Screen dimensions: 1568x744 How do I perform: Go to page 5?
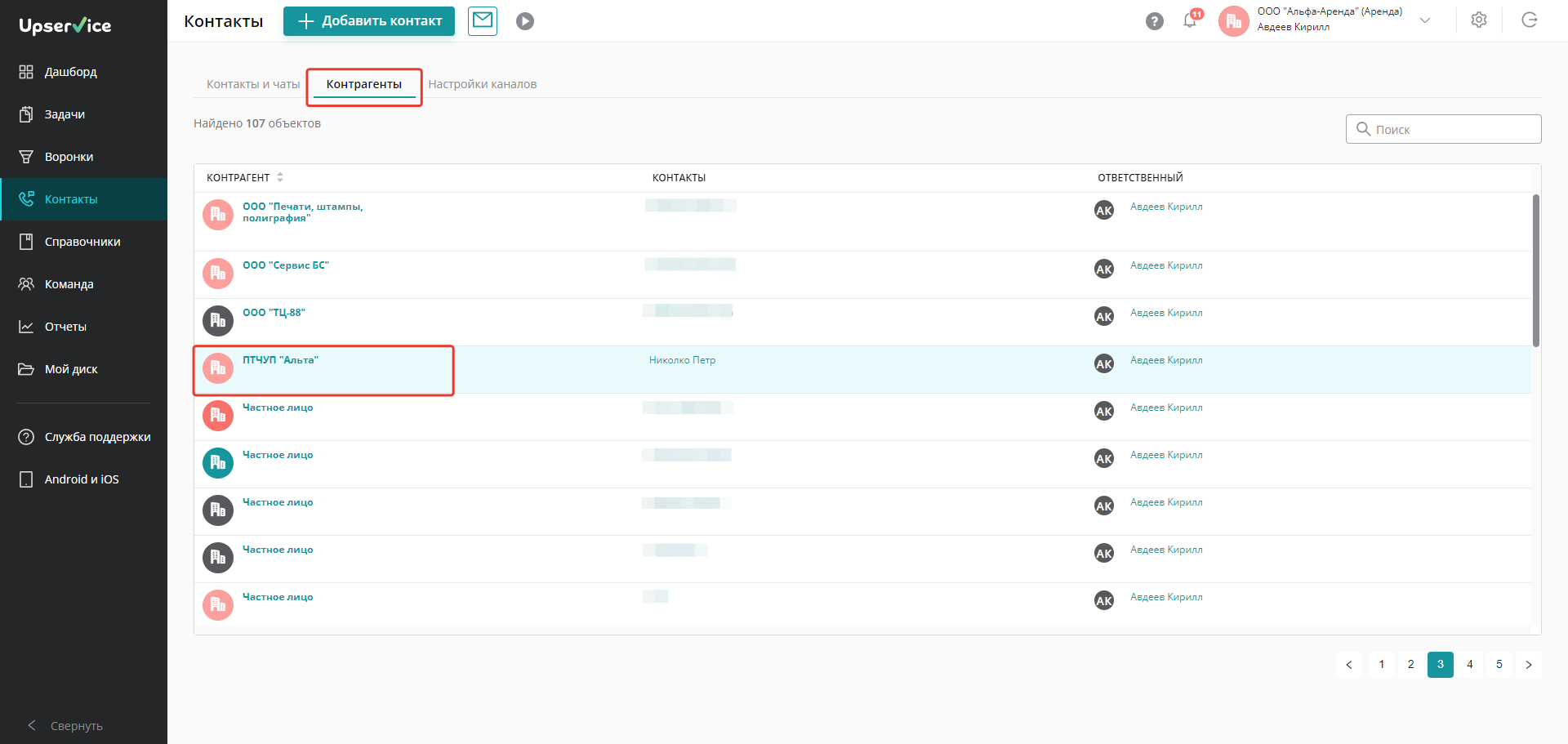point(1499,665)
